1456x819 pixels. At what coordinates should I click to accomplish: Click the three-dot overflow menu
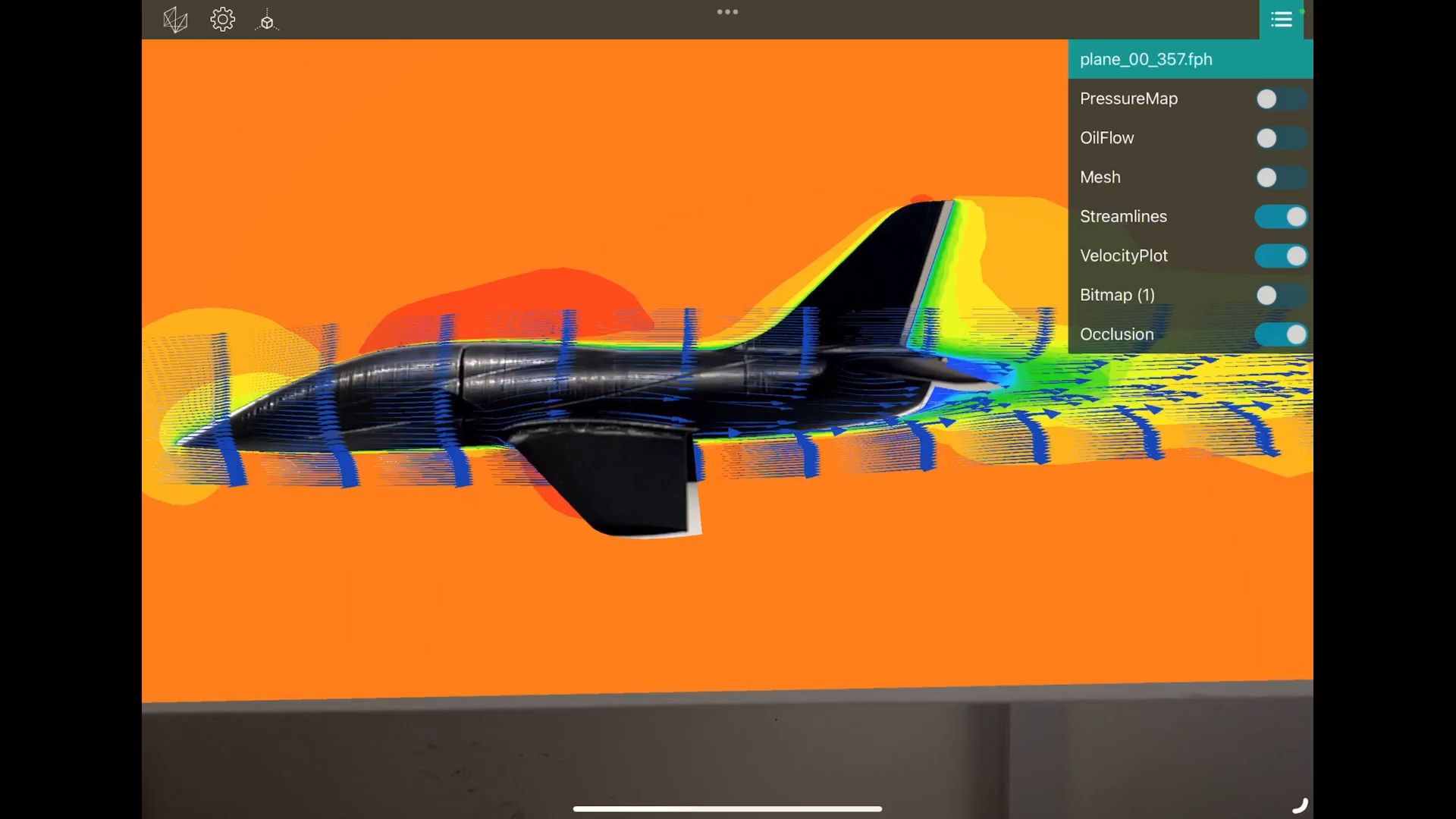point(728,11)
